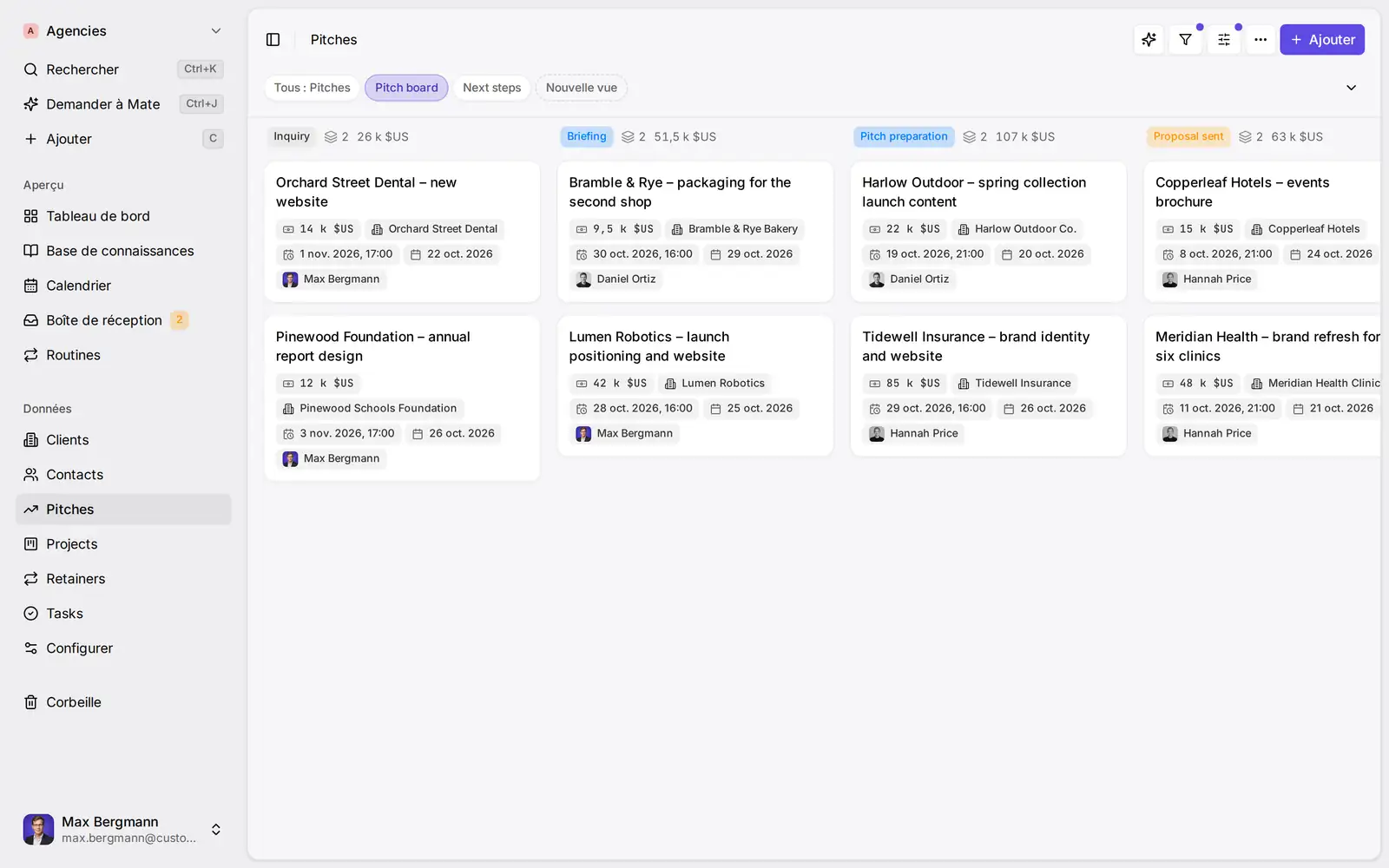Go to Calendrier
Viewport: 1389px width, 868px height.
(x=123, y=286)
